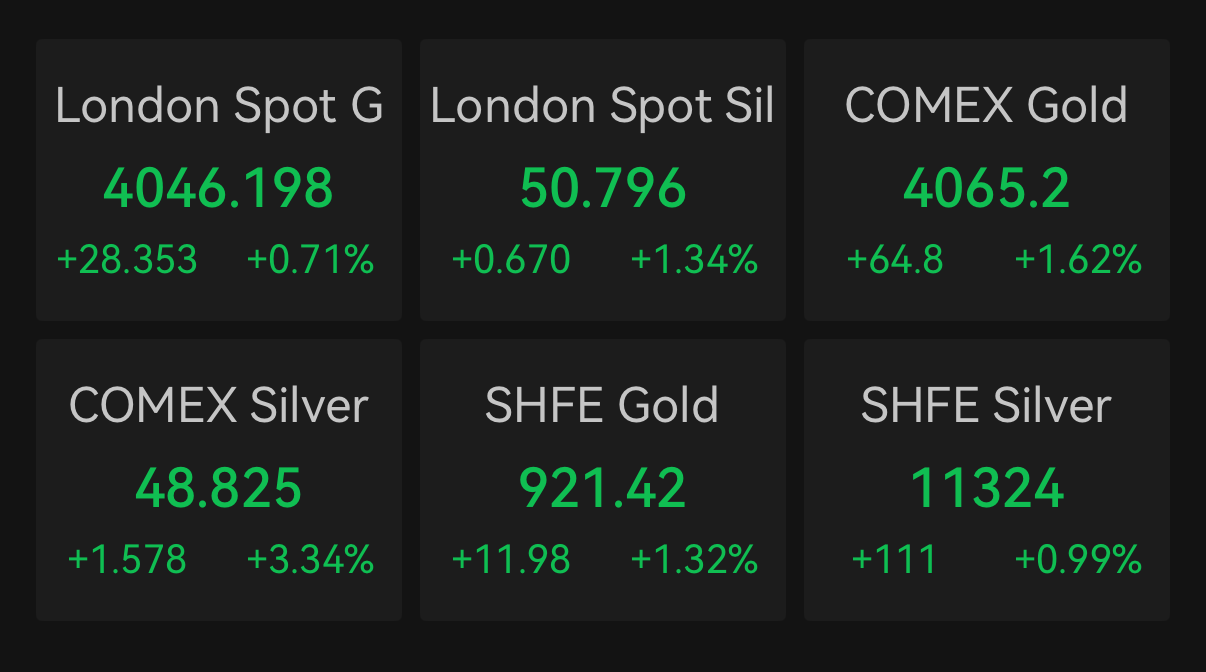Click the +64.8 price change

(895, 260)
